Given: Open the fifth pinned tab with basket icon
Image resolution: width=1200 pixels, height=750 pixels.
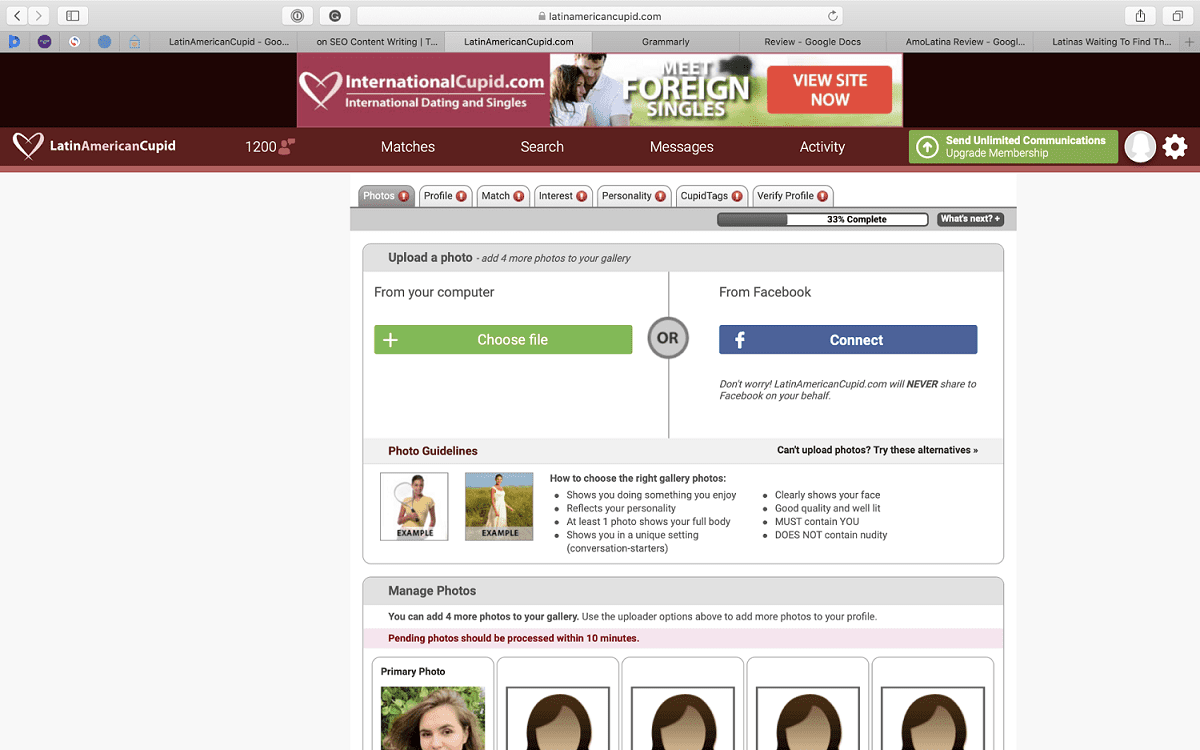Looking at the screenshot, I should tap(134, 42).
